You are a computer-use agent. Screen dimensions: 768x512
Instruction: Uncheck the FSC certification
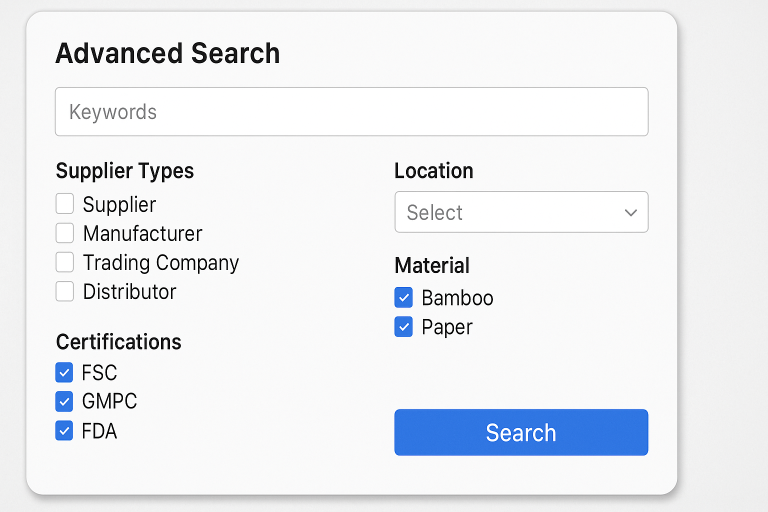[x=64, y=372]
